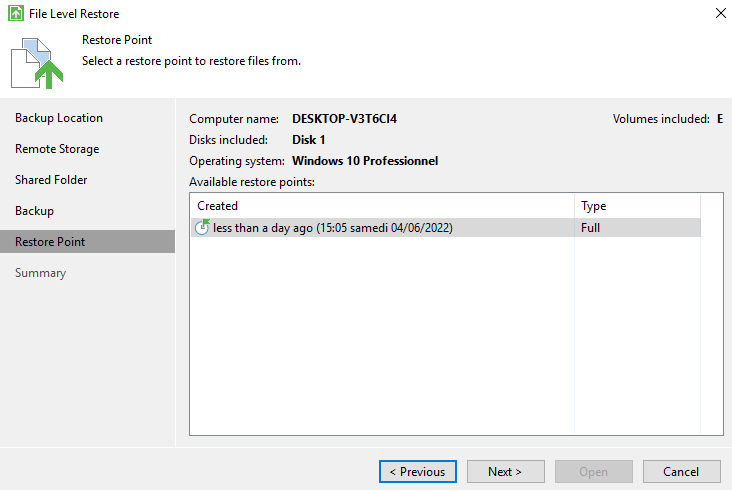Click the Previous button
The width and height of the screenshot is (732, 490).
tap(418, 471)
